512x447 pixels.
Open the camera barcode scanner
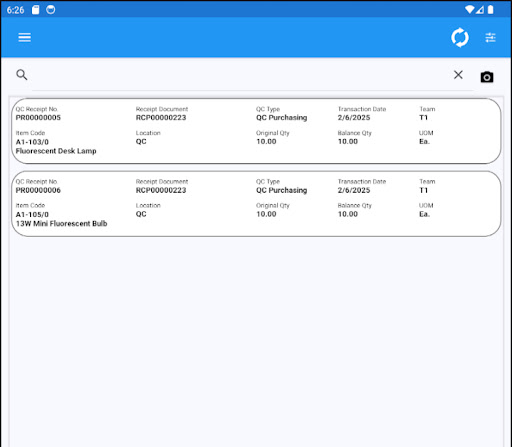click(x=487, y=77)
